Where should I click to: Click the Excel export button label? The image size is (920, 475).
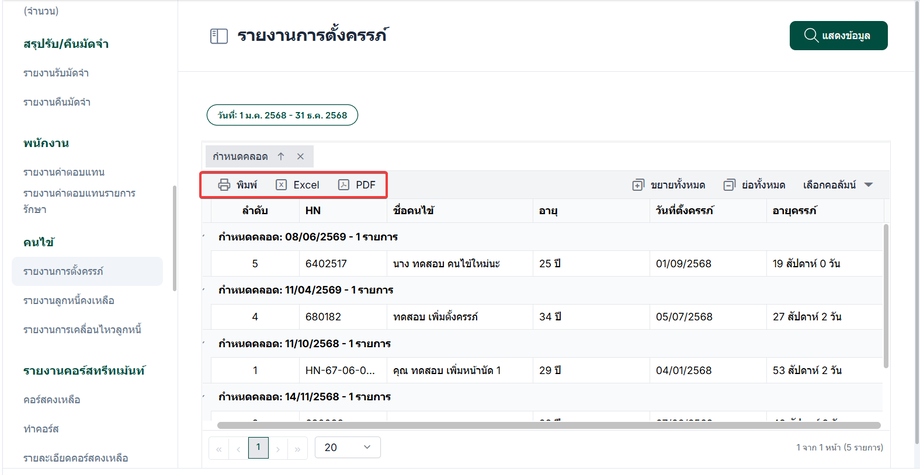[306, 185]
